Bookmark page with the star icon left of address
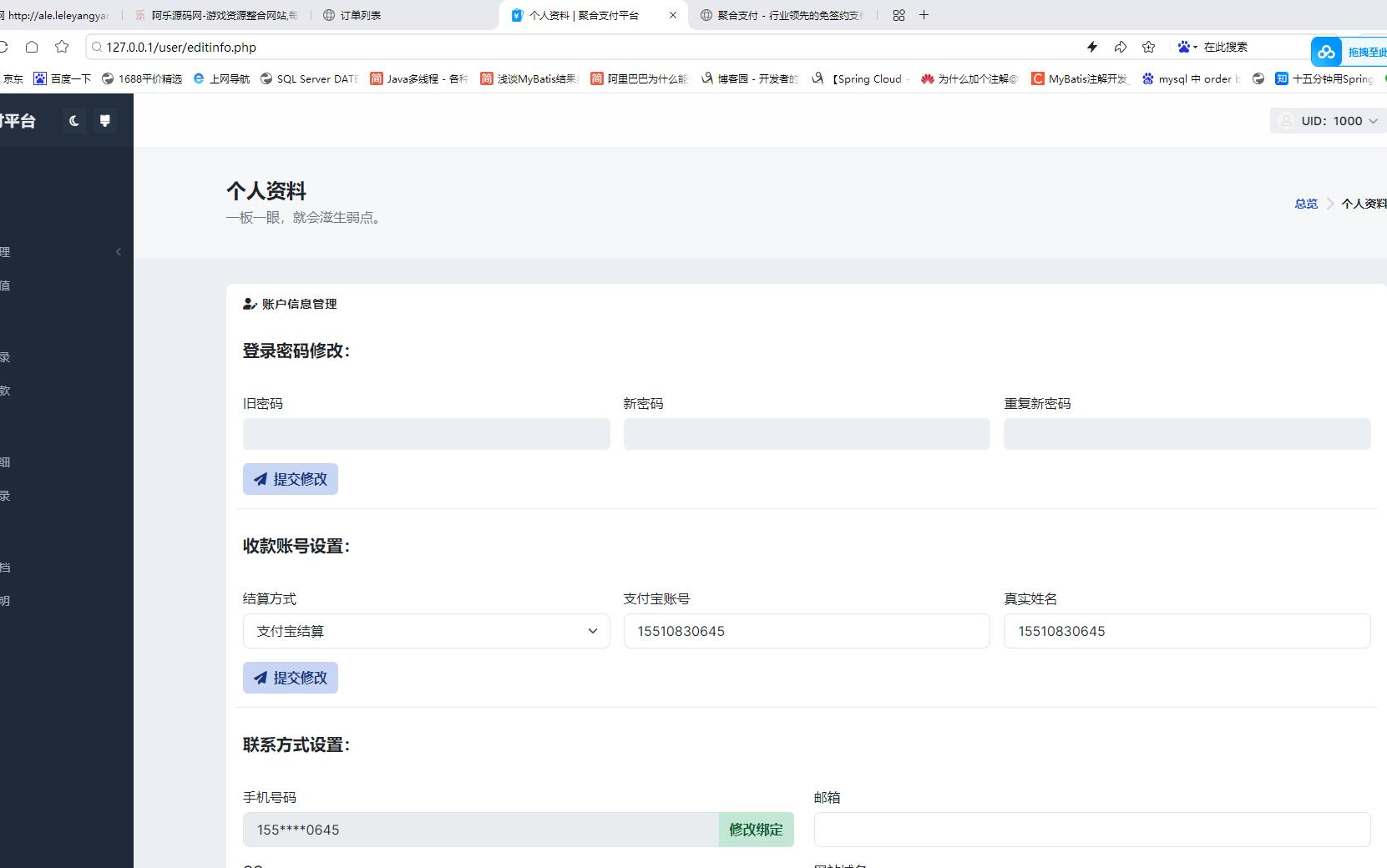Screen dimensions: 1387x868 62,47
